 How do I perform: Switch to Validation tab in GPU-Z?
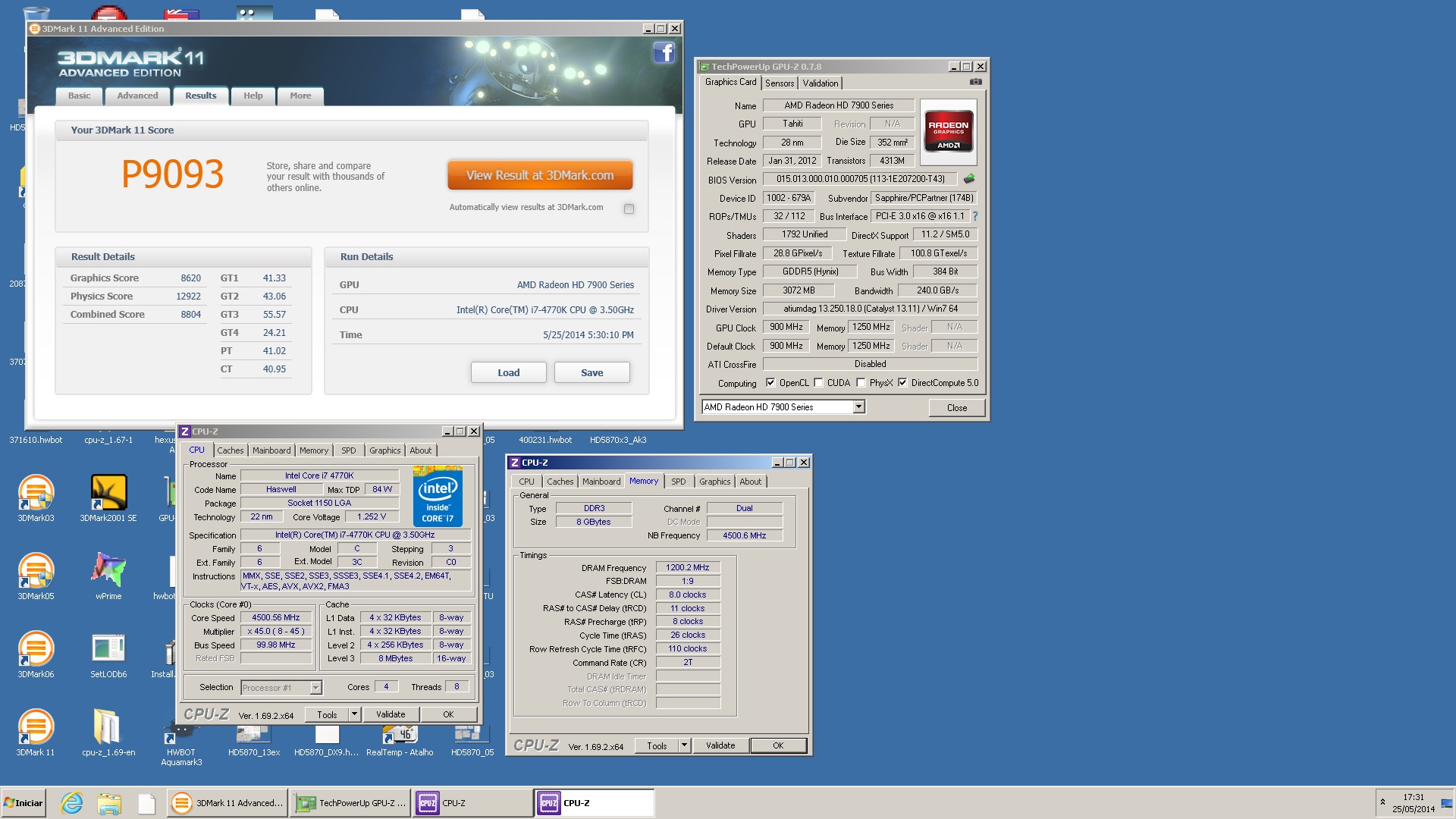(820, 83)
